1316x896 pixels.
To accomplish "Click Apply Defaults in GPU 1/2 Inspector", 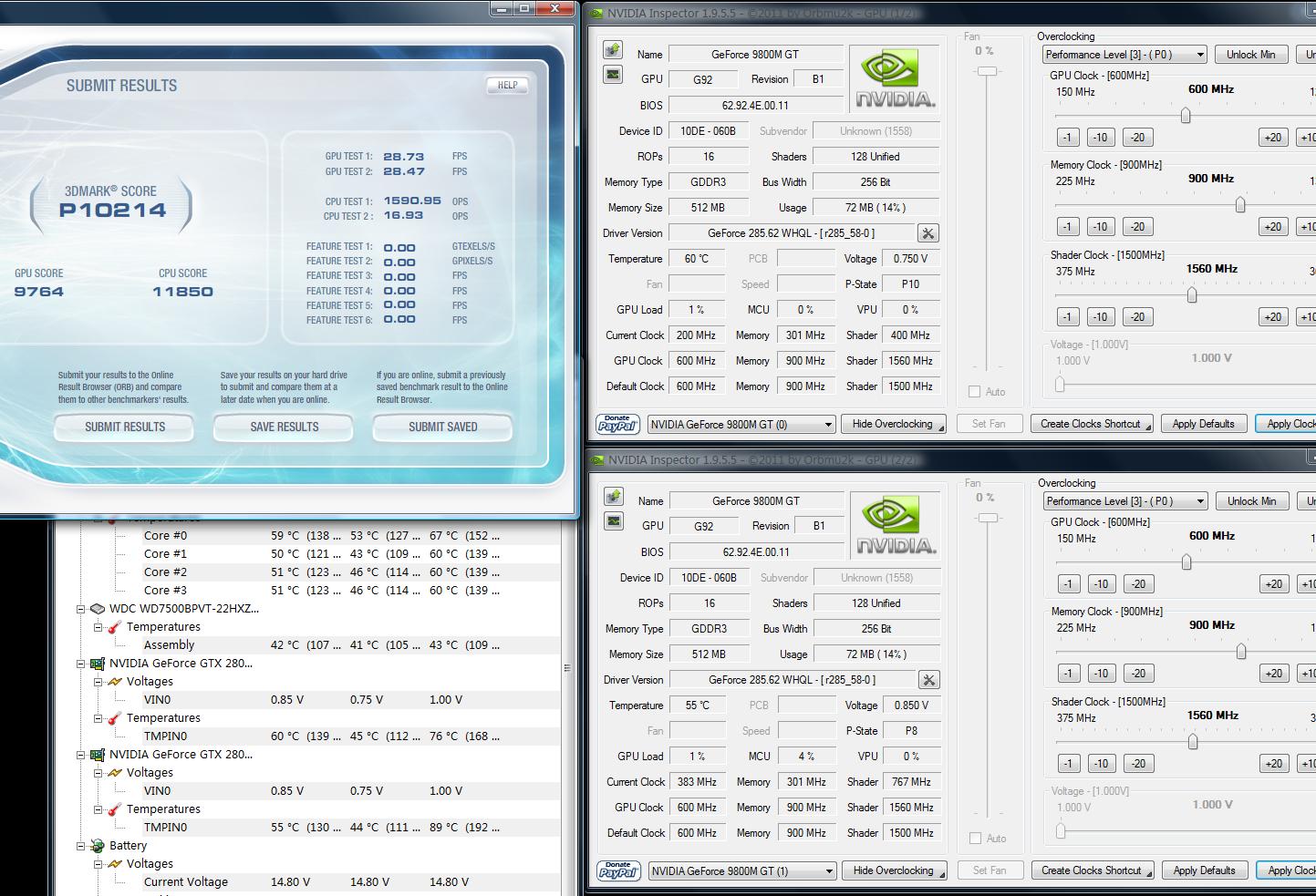I will point(1203,424).
